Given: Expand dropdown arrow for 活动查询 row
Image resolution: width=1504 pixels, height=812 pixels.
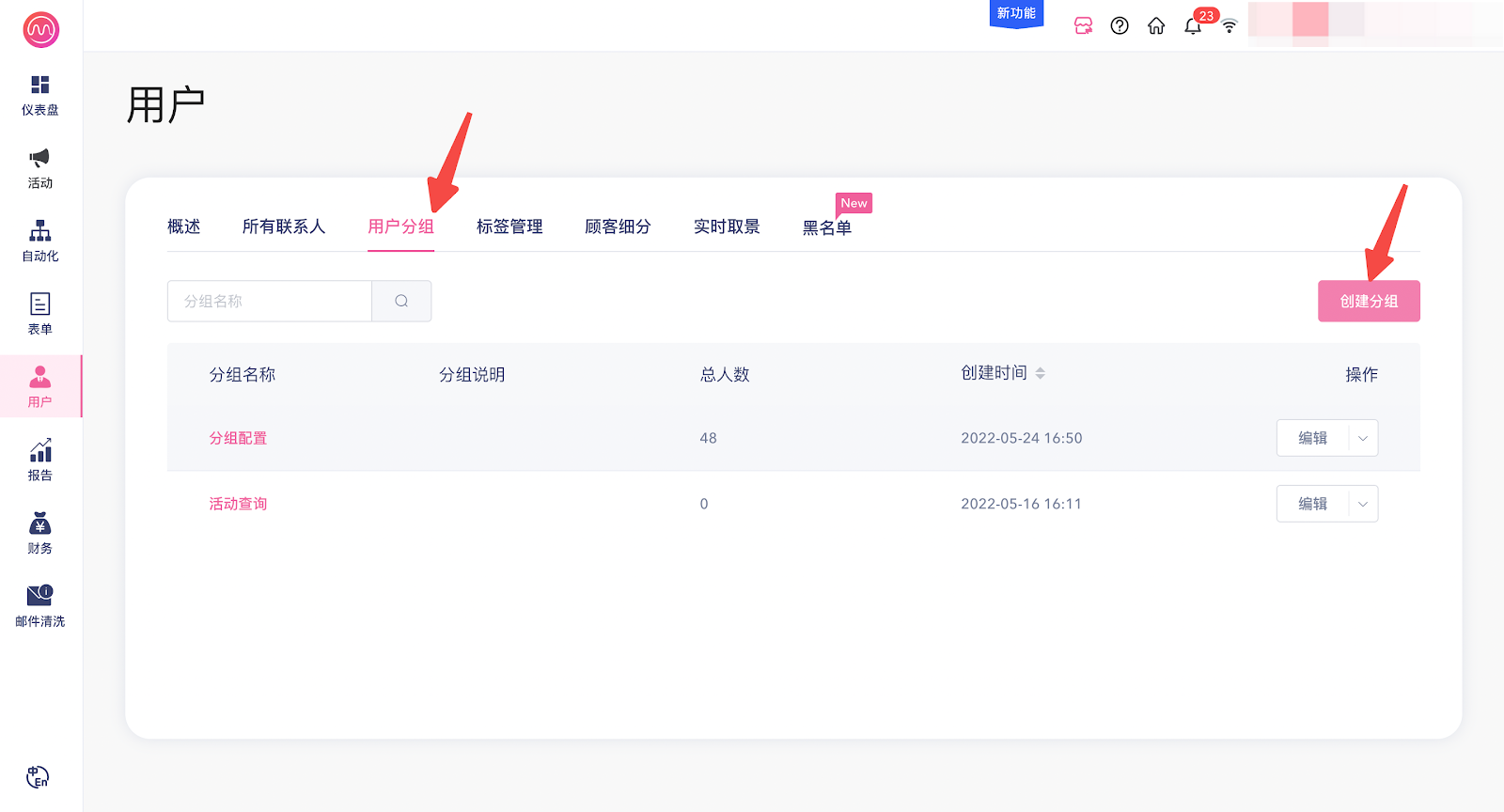Looking at the screenshot, I should tap(1363, 504).
